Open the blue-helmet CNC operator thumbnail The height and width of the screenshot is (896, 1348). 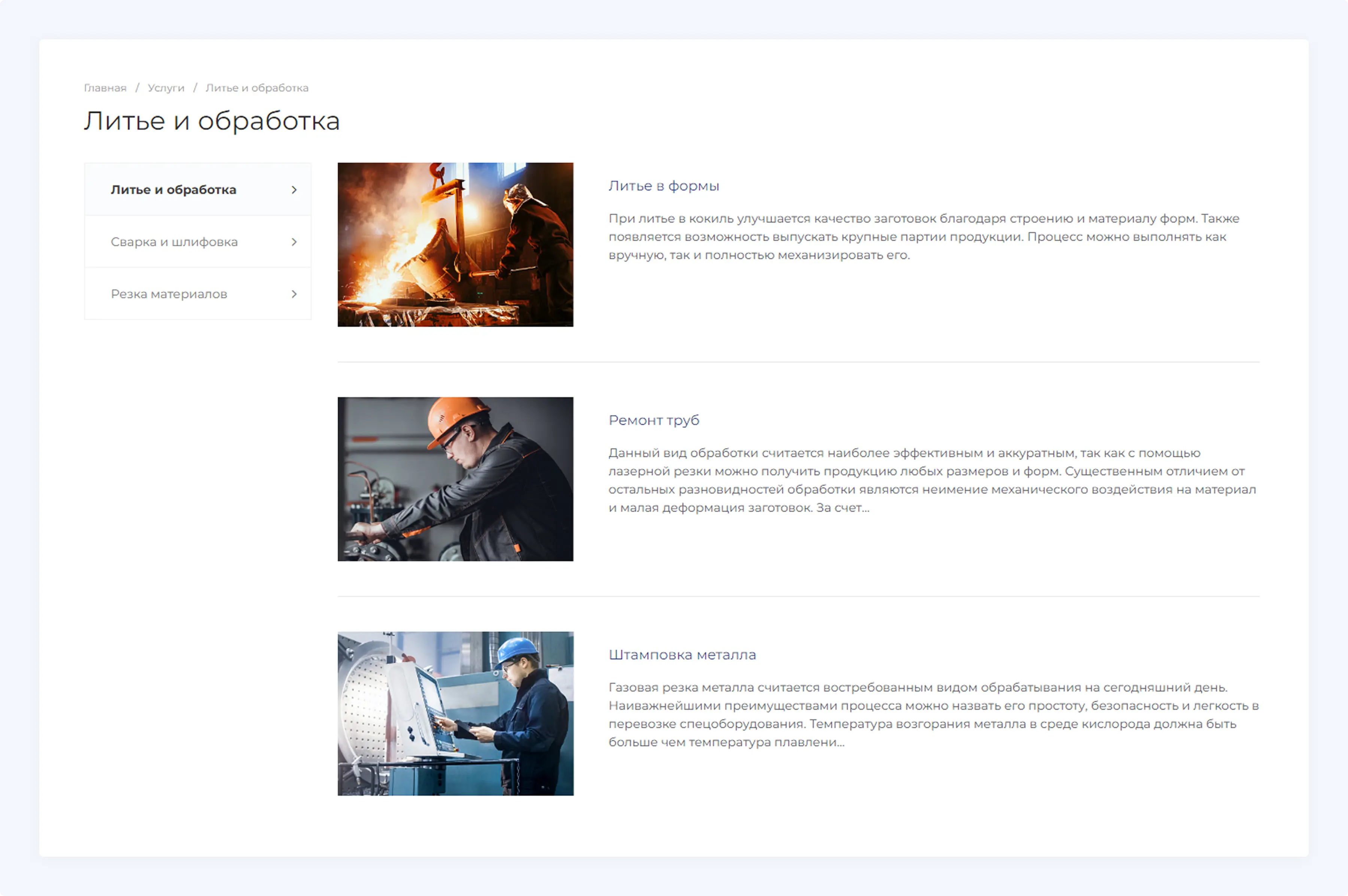pos(455,713)
